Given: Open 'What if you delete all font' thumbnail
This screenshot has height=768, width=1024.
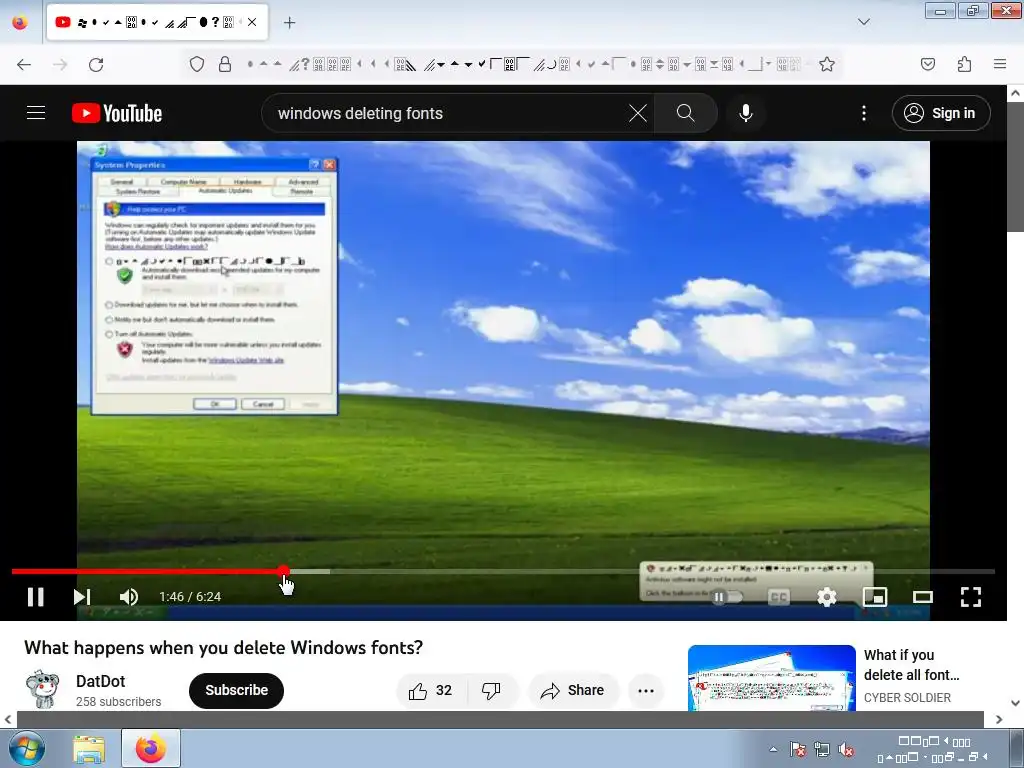Looking at the screenshot, I should coord(771,678).
